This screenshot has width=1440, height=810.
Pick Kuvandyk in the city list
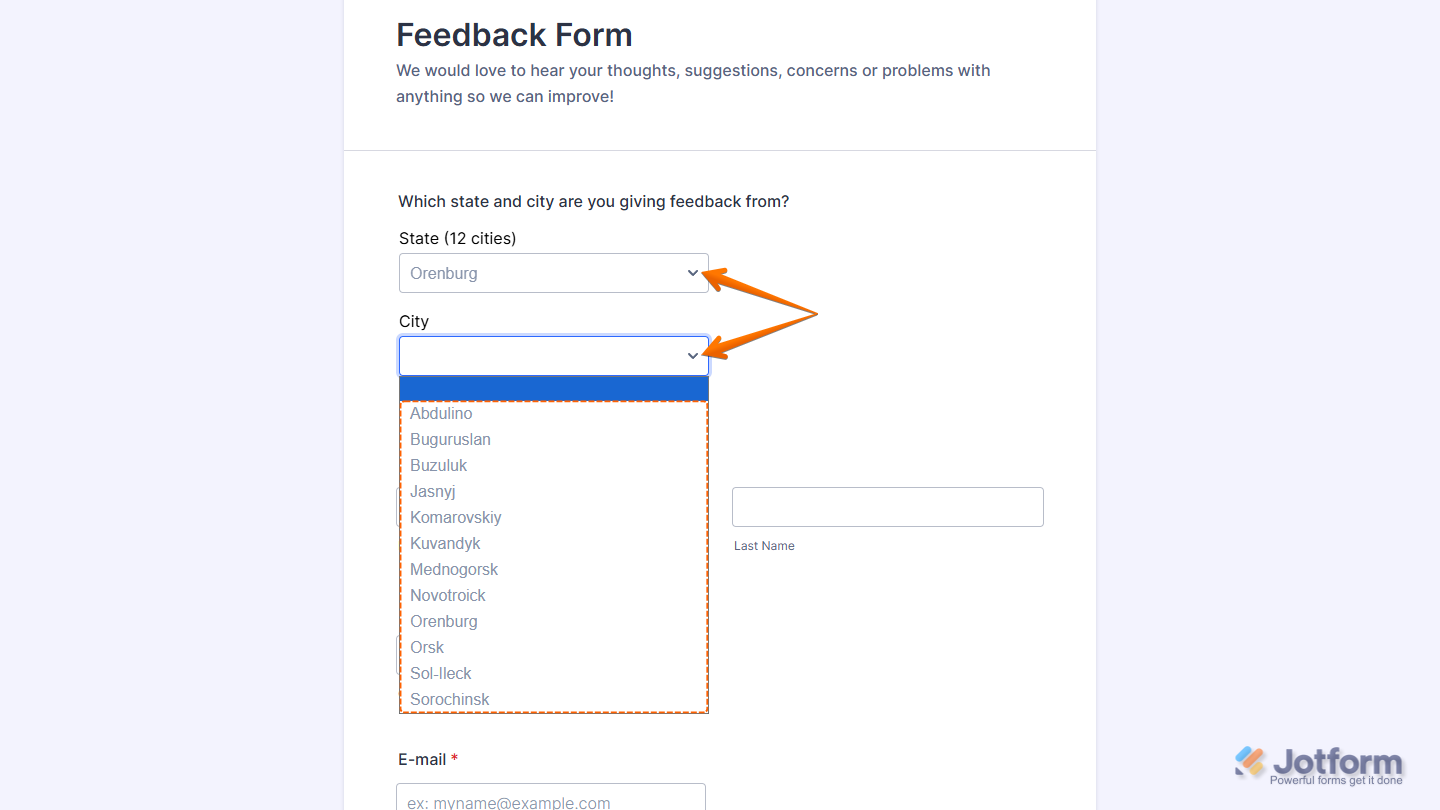[445, 543]
